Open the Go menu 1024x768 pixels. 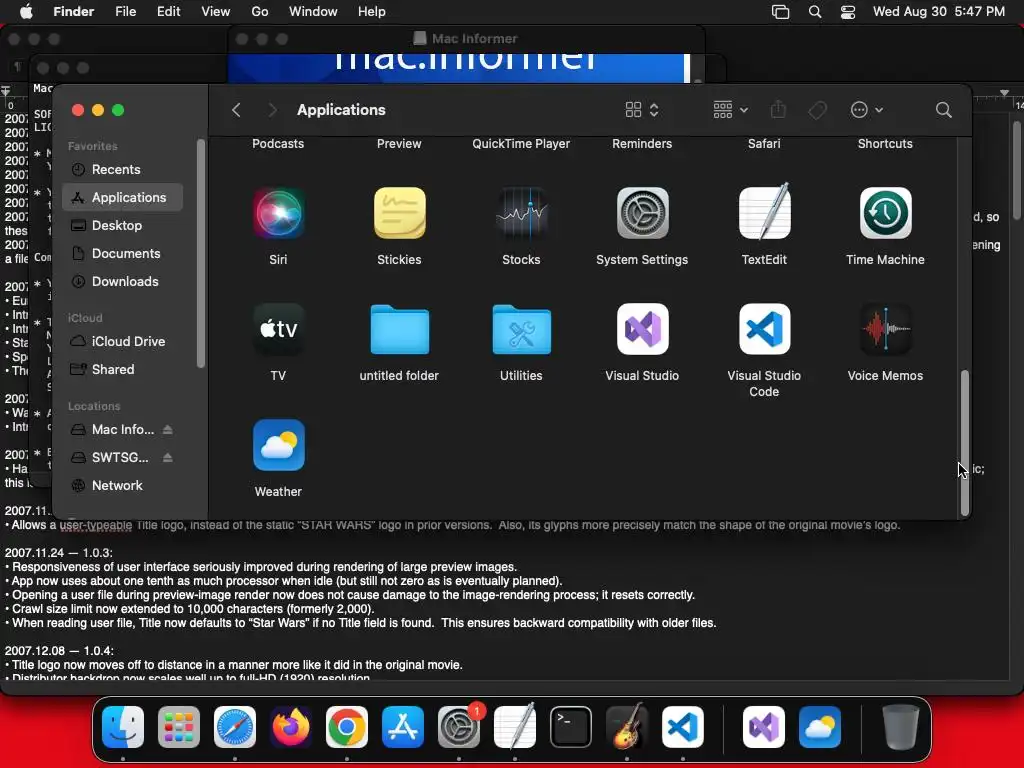coord(260,11)
